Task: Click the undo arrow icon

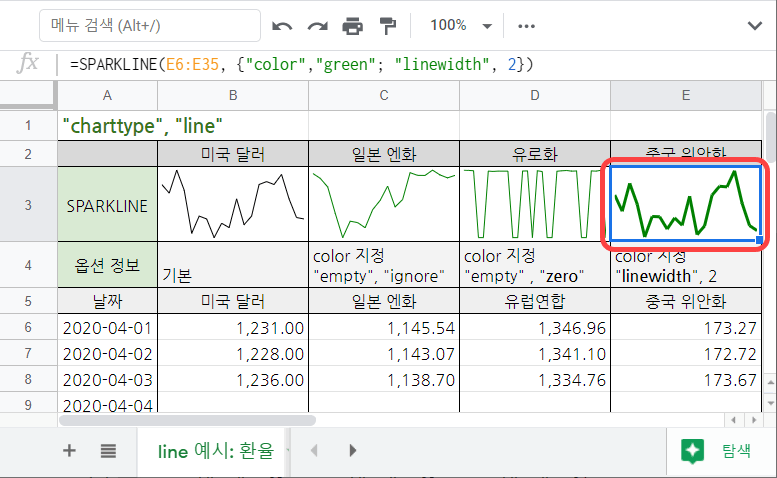Action: coord(283,25)
